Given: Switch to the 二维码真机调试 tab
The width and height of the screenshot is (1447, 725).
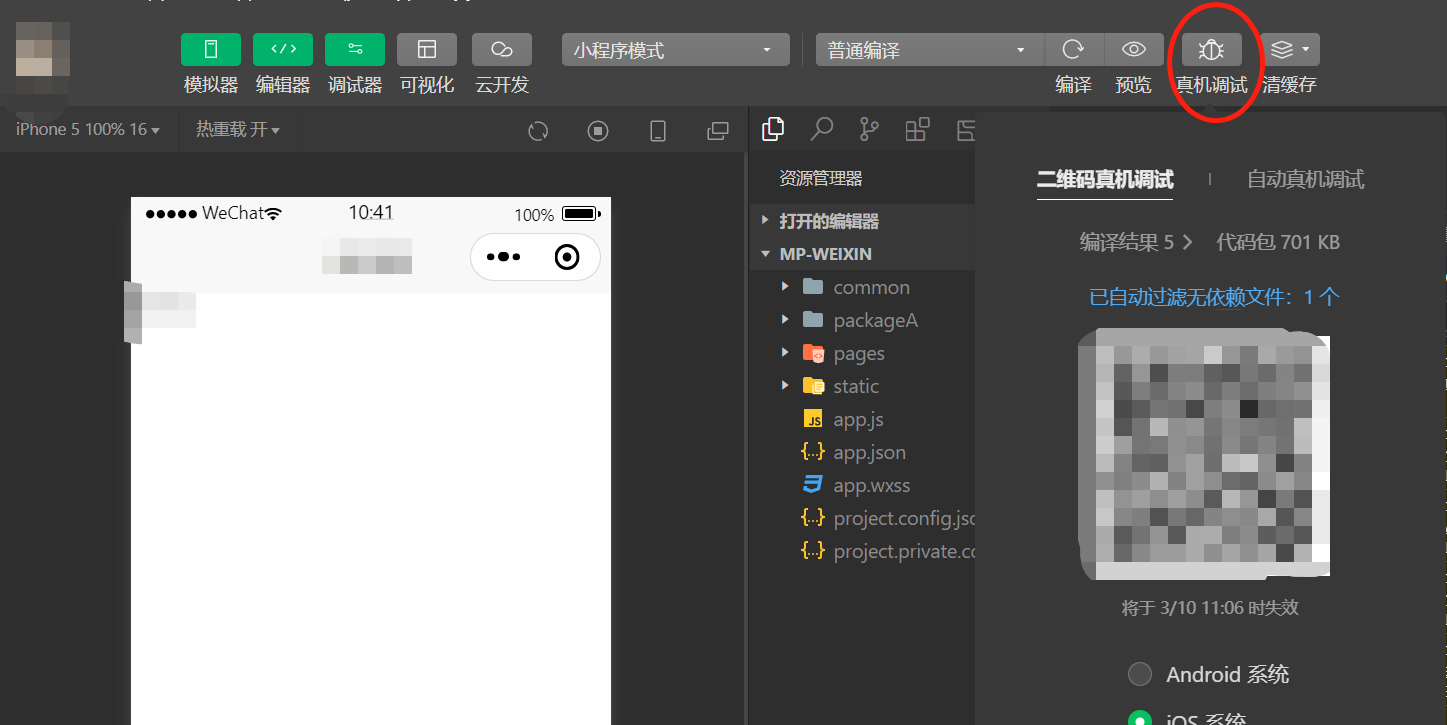Looking at the screenshot, I should coord(1105,179).
